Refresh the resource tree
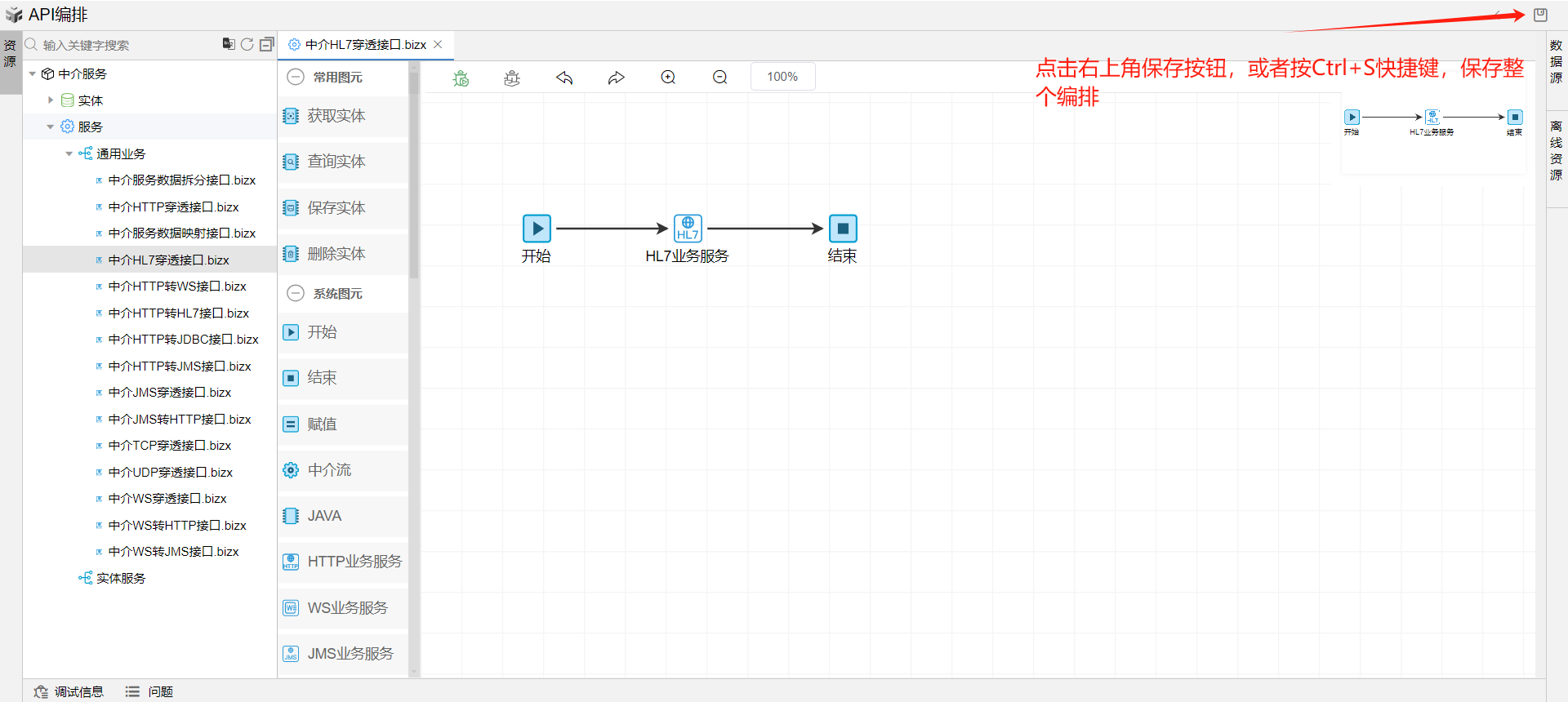 click(x=247, y=45)
